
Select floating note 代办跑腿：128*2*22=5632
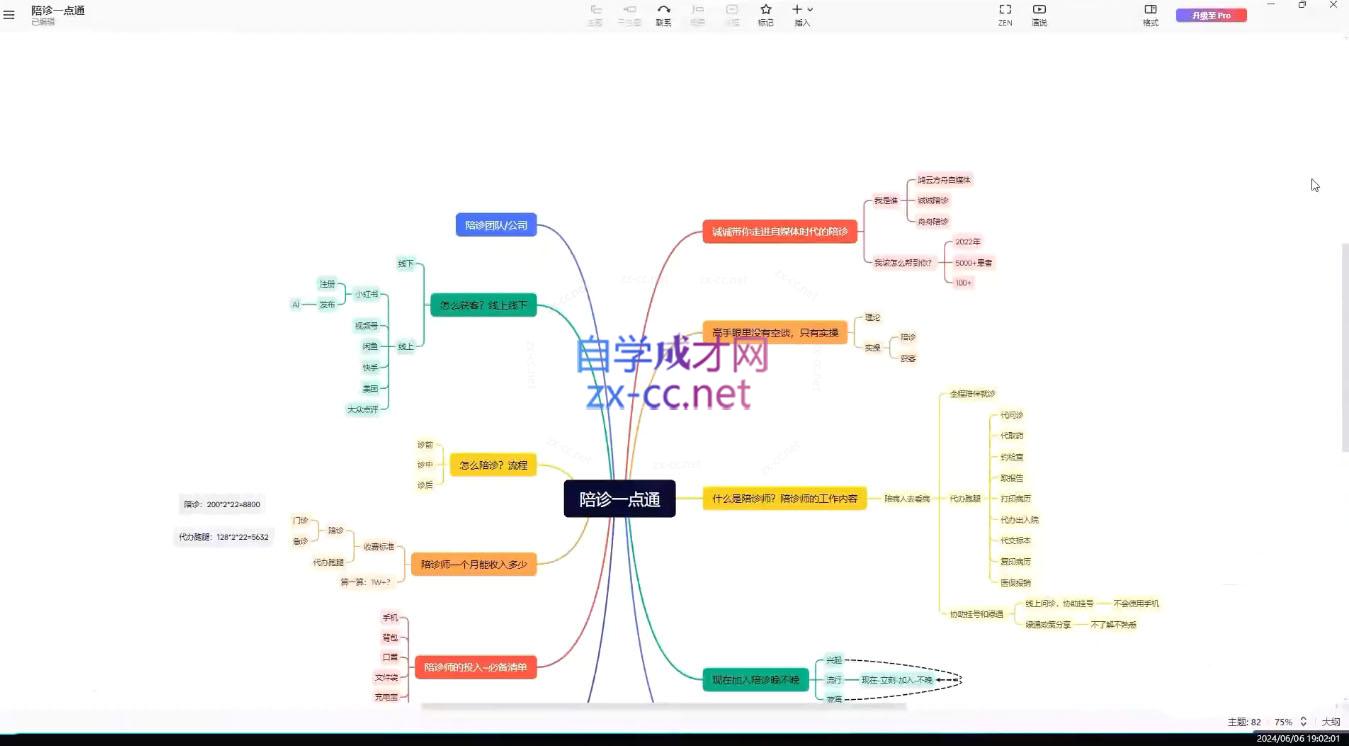tap(224, 537)
